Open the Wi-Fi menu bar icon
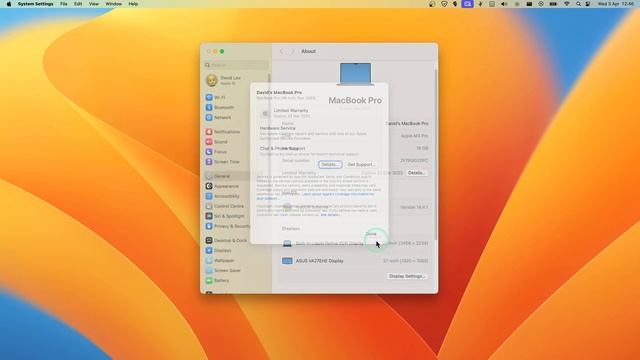 (567, 4)
